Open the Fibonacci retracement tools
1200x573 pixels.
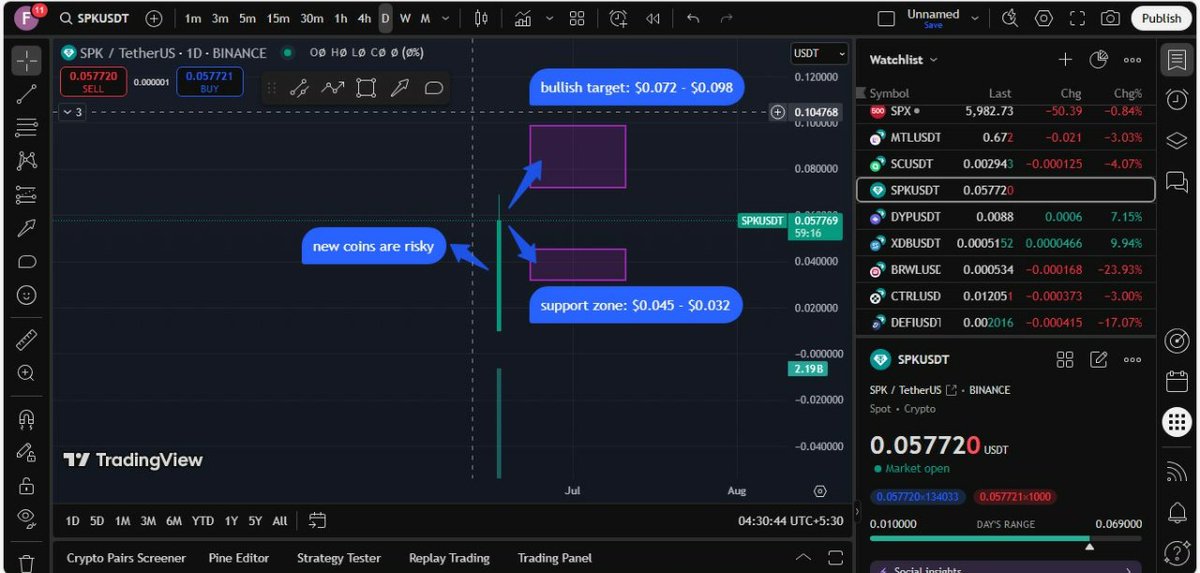(x=27, y=127)
